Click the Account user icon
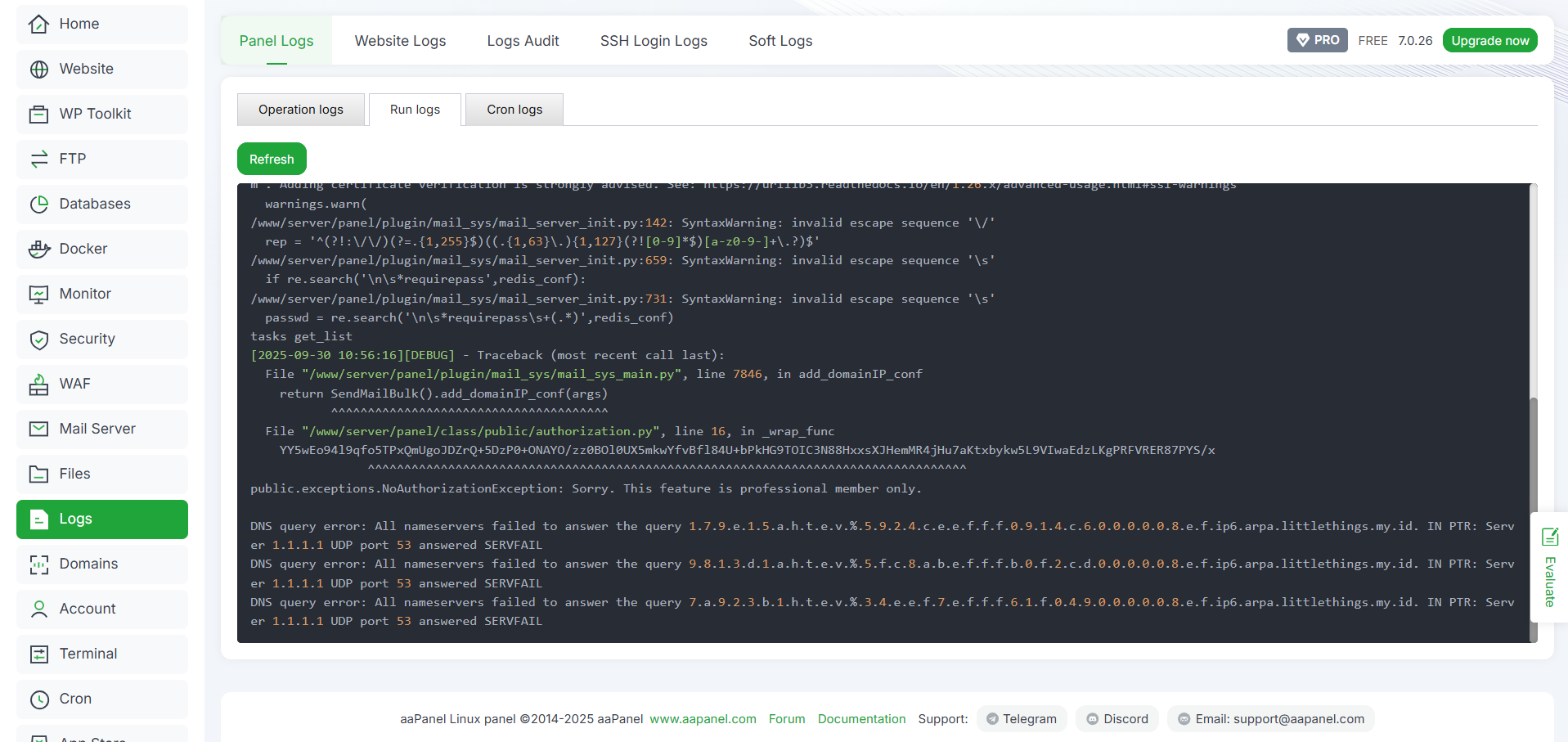Viewport: 1568px width, 742px height. coord(38,609)
